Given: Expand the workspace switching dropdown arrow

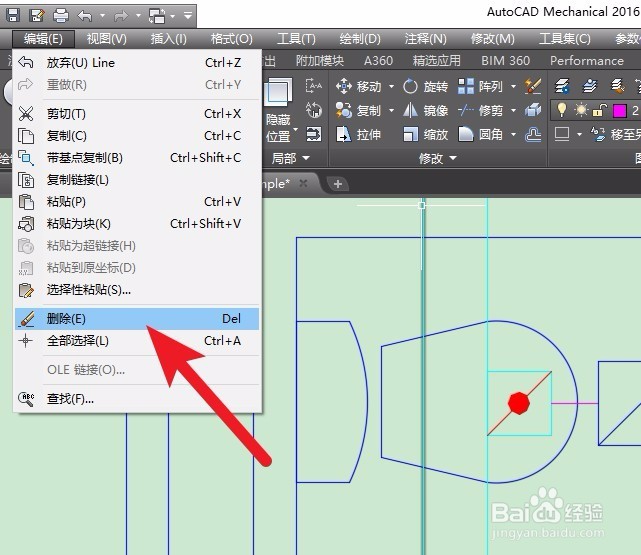Looking at the screenshot, I should (173, 16).
